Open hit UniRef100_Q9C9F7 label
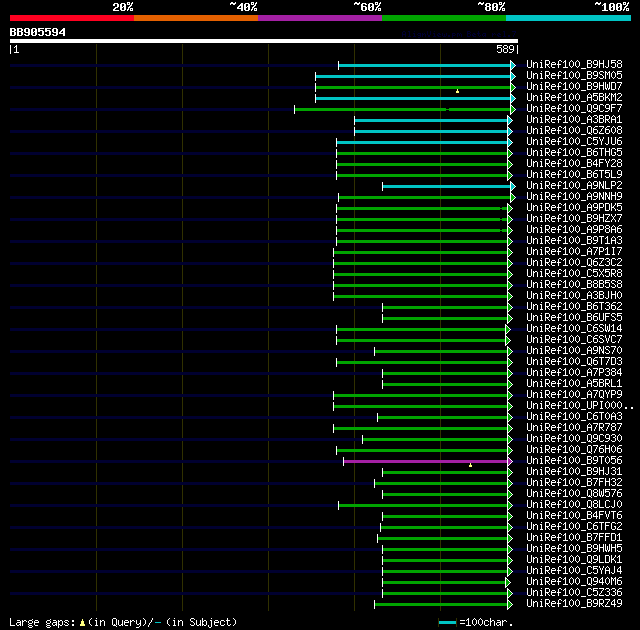The image size is (640, 630). click(x=574, y=109)
